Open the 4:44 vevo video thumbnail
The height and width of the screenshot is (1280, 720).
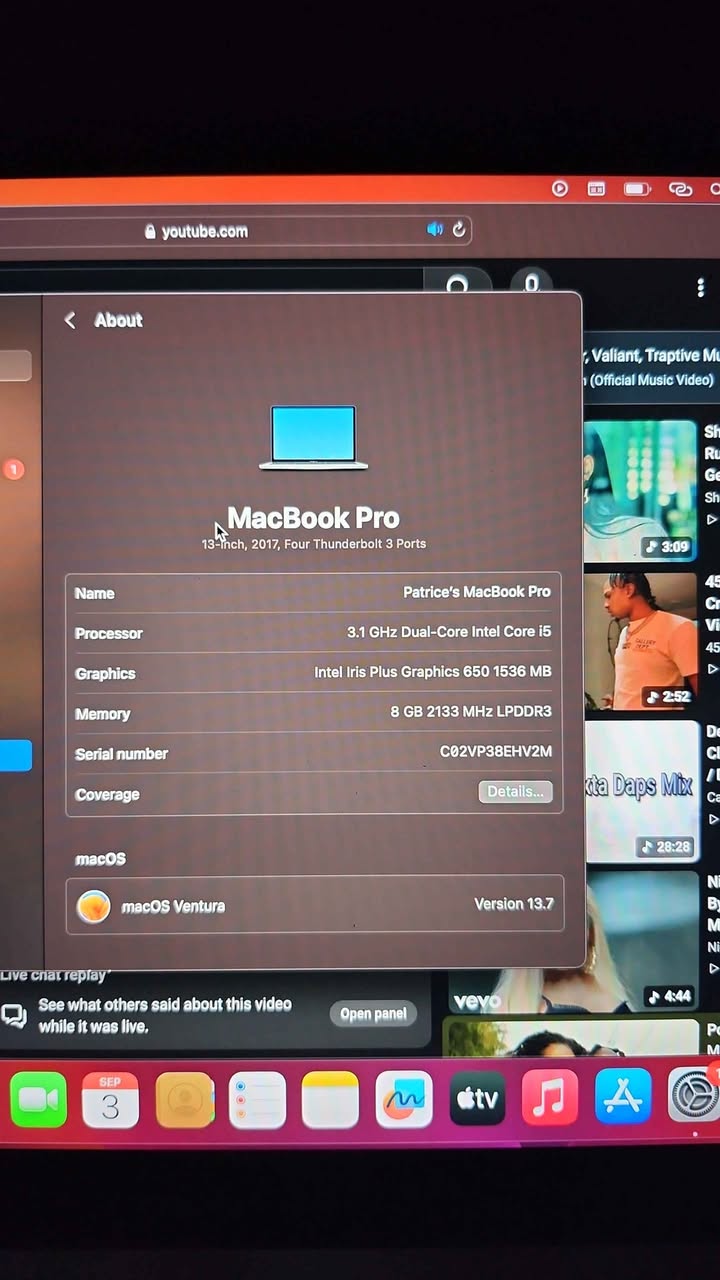(573, 943)
